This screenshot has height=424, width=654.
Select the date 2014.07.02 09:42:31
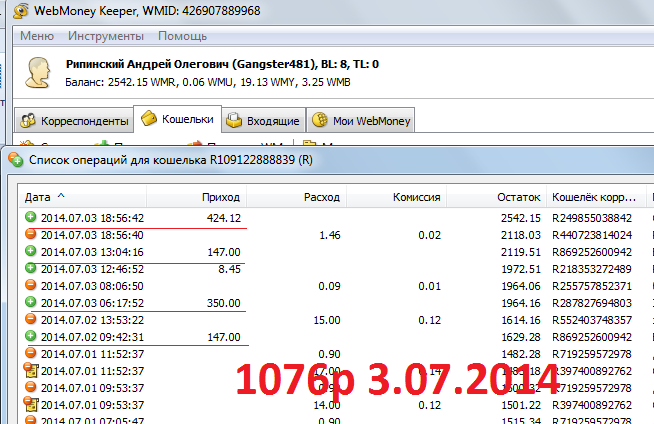(x=92, y=337)
